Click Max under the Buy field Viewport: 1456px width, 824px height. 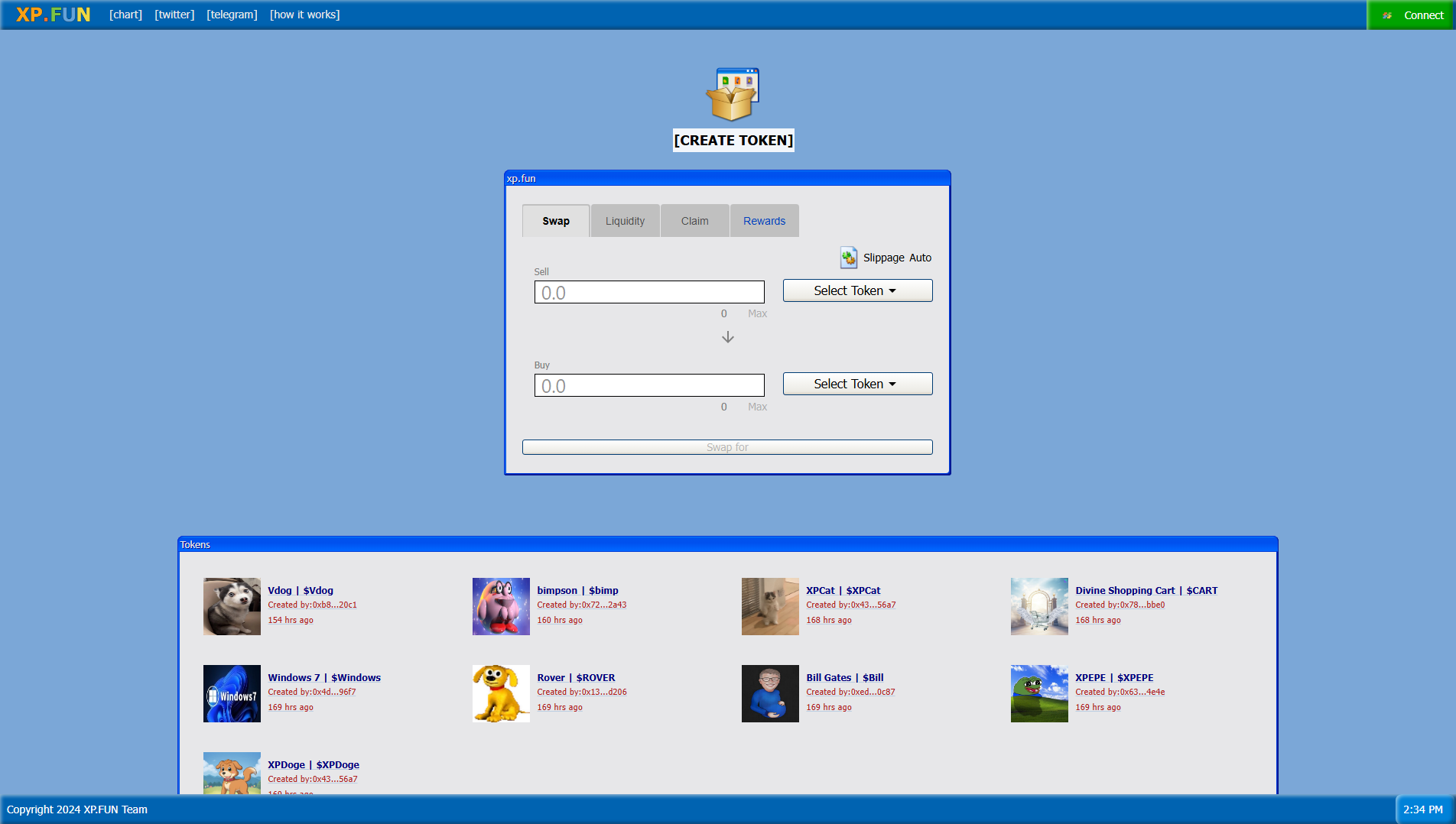coord(757,407)
